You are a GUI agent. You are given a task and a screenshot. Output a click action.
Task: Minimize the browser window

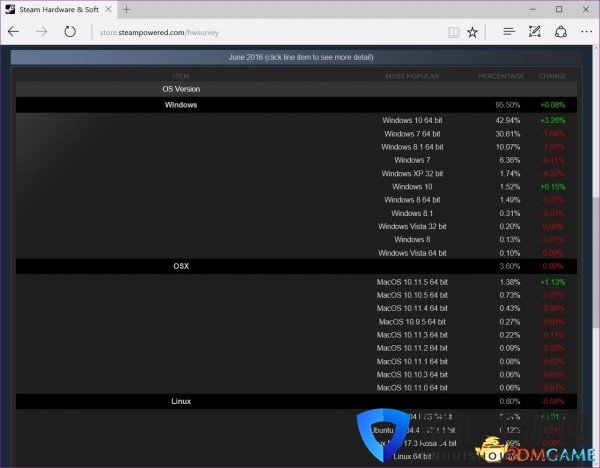coord(532,9)
